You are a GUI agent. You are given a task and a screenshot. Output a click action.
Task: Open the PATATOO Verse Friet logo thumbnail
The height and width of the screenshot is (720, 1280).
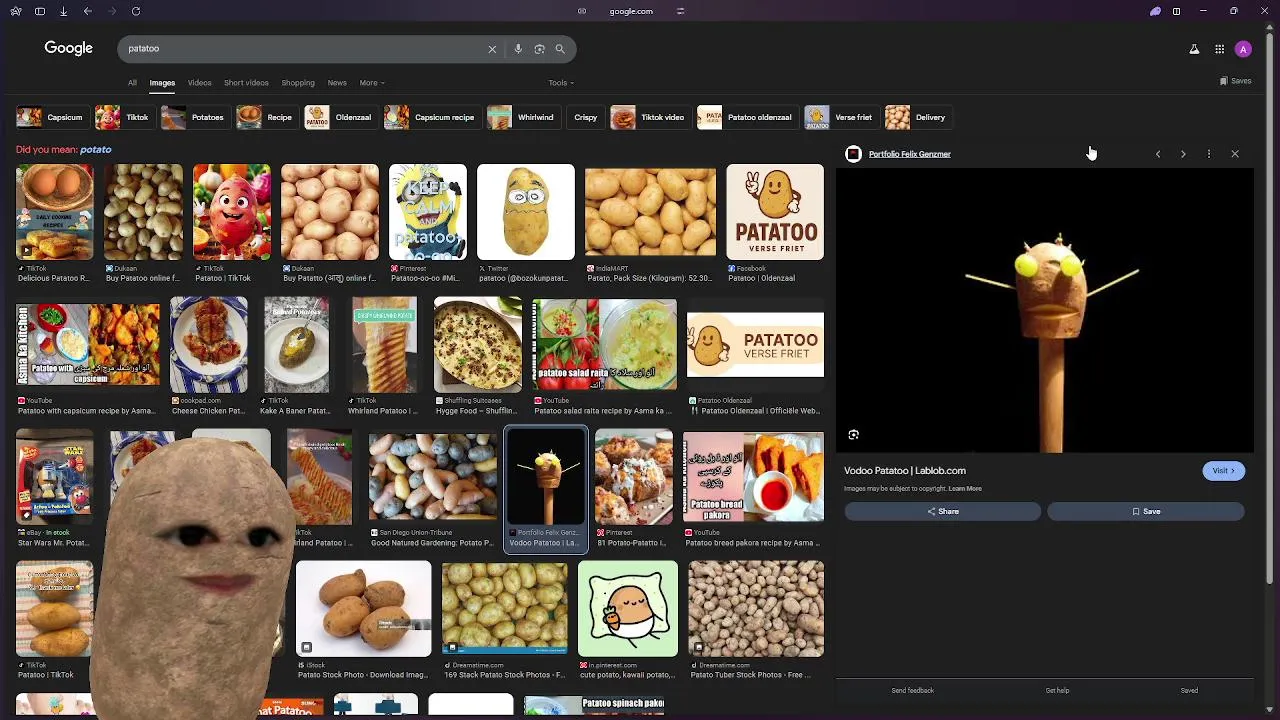775,212
